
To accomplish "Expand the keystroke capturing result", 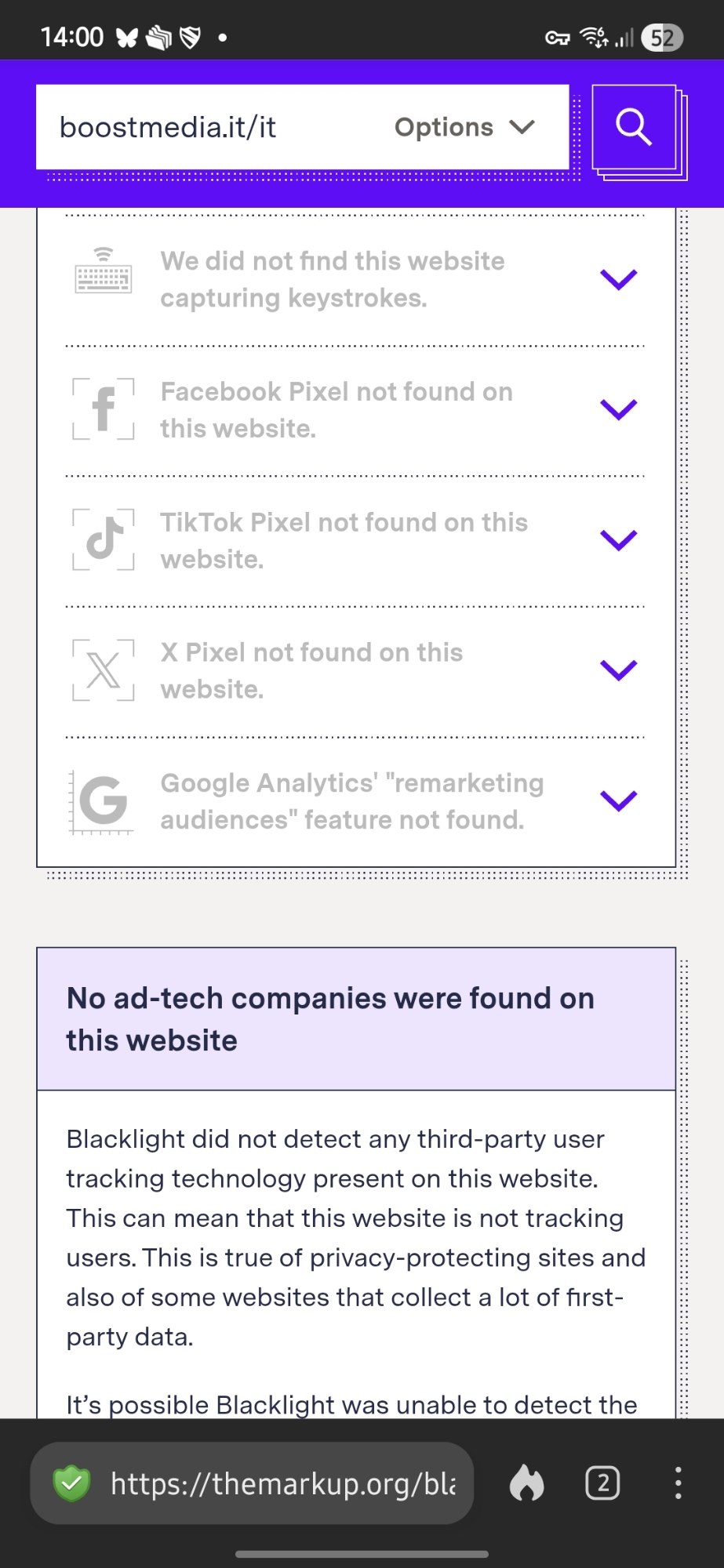I will (x=618, y=279).
